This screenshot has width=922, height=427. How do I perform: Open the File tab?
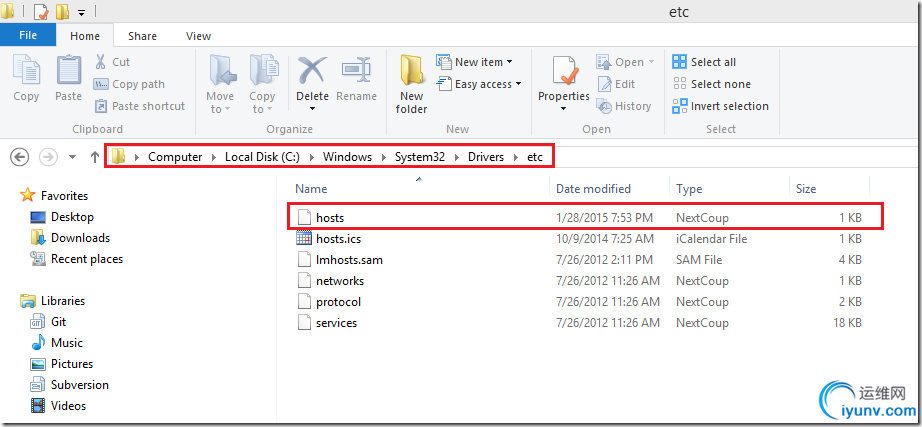[28, 35]
